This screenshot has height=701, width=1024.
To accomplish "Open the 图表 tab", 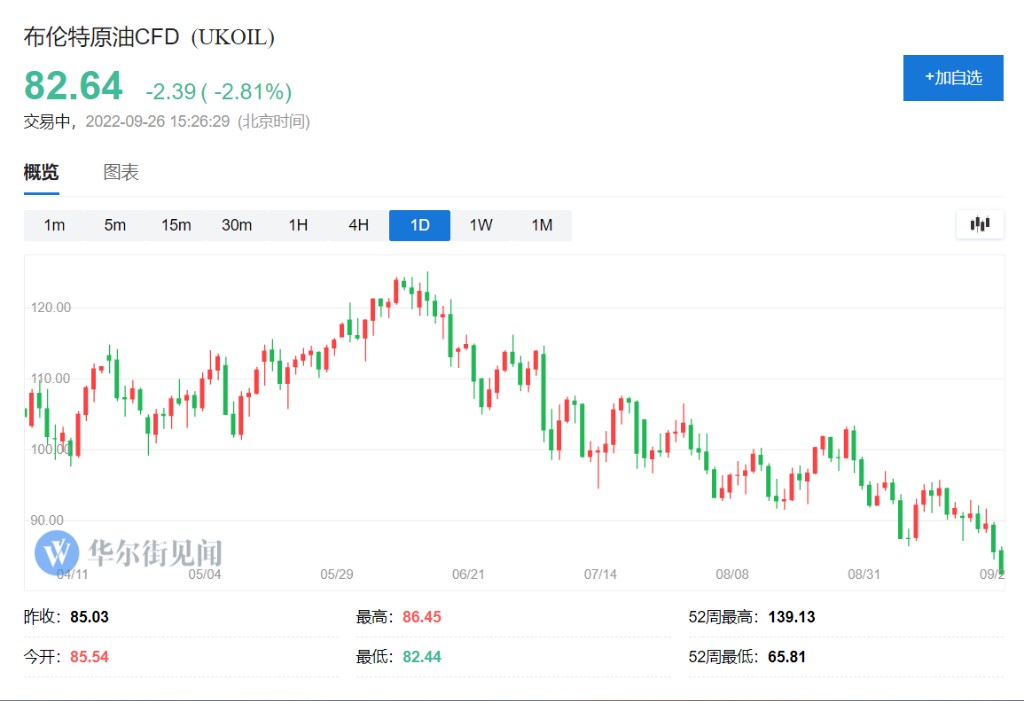I will click(121, 172).
